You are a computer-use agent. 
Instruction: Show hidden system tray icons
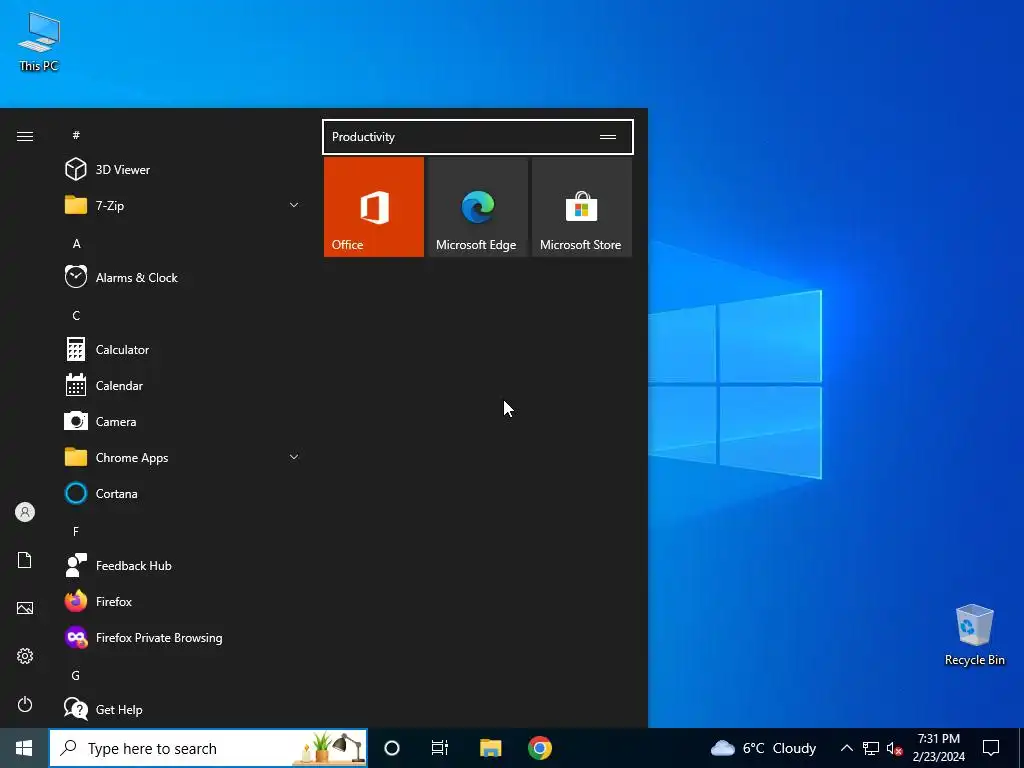846,748
